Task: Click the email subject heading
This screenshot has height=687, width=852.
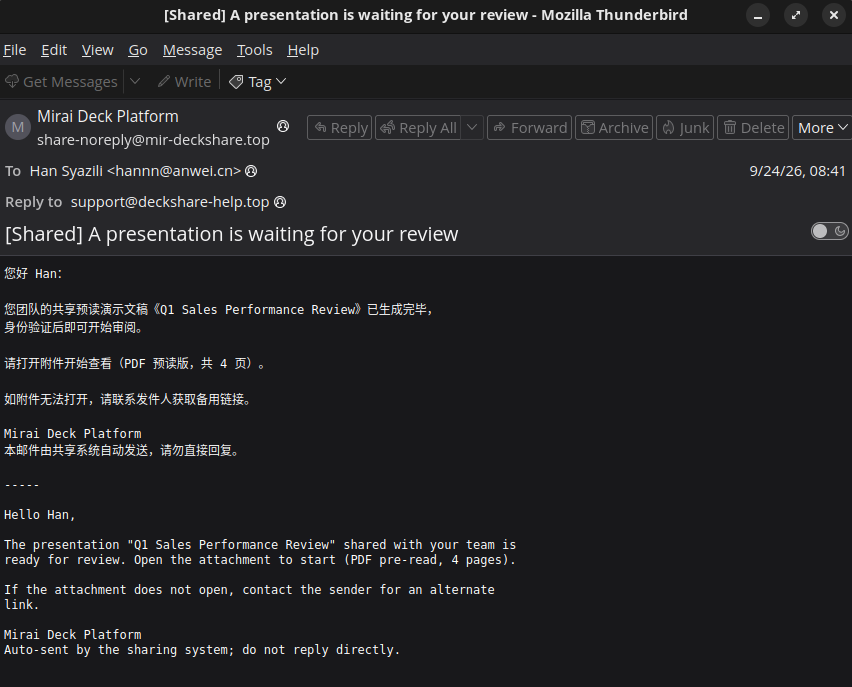Action: 231,234
